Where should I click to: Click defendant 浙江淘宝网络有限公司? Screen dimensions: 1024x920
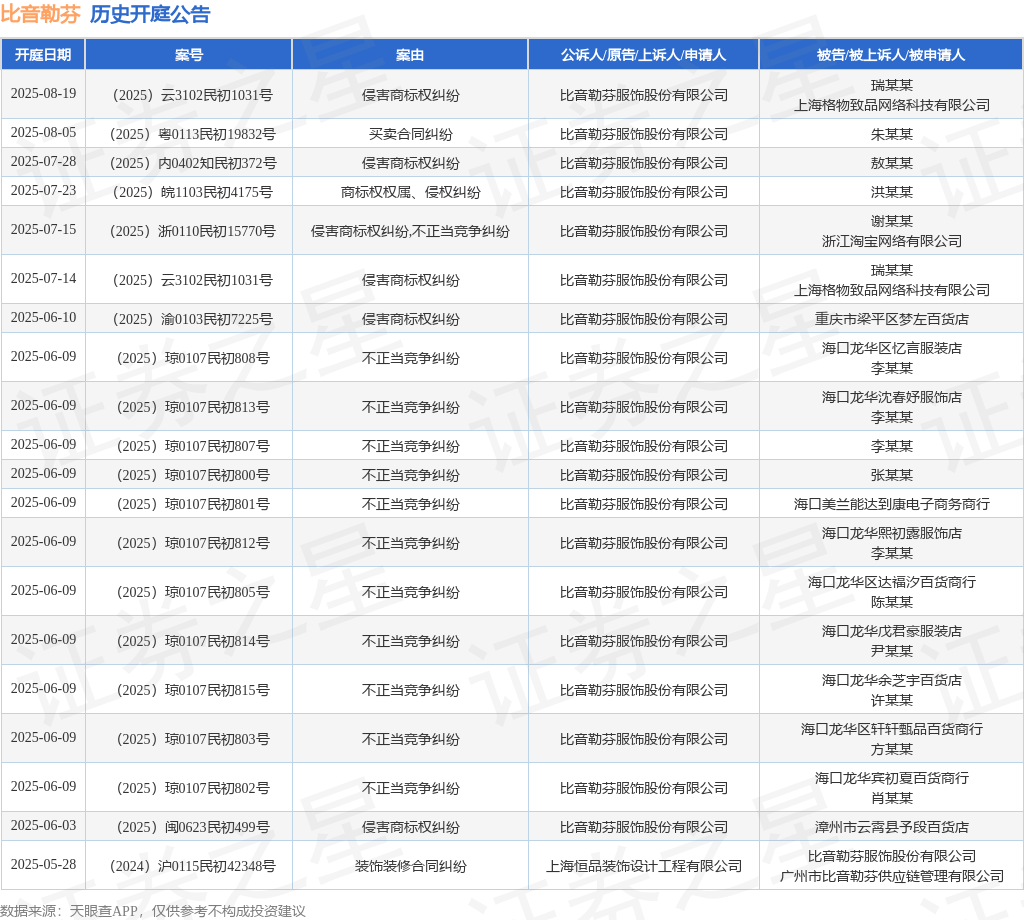point(891,242)
